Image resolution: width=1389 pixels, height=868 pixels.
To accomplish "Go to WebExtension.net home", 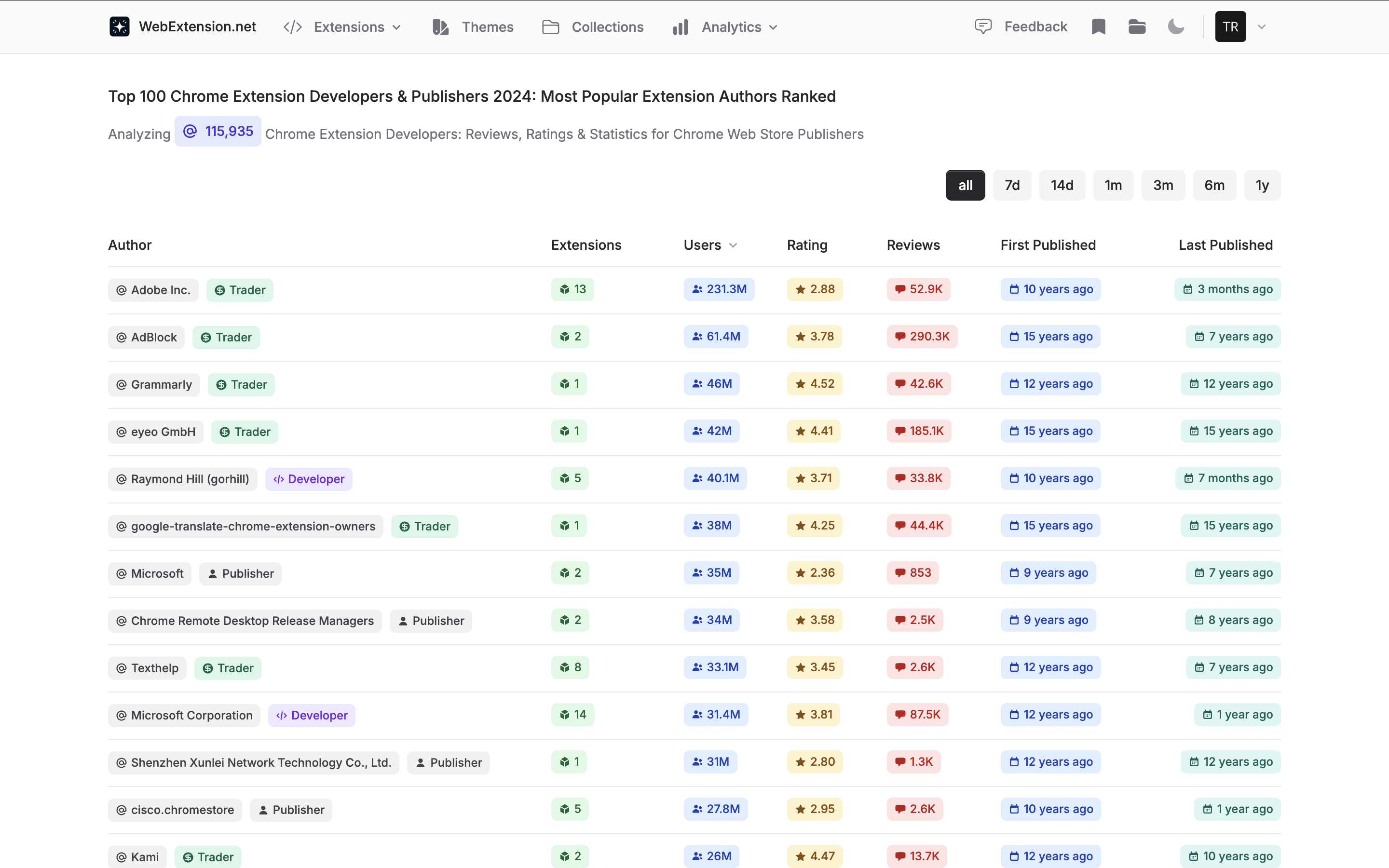I will point(197,27).
